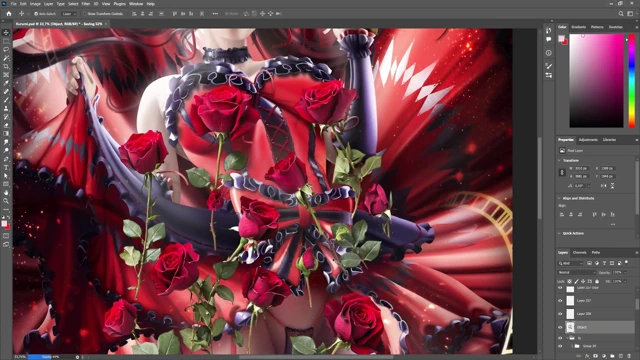Select the Eraser tool
Screen dimensions: 640x360
[6, 125]
